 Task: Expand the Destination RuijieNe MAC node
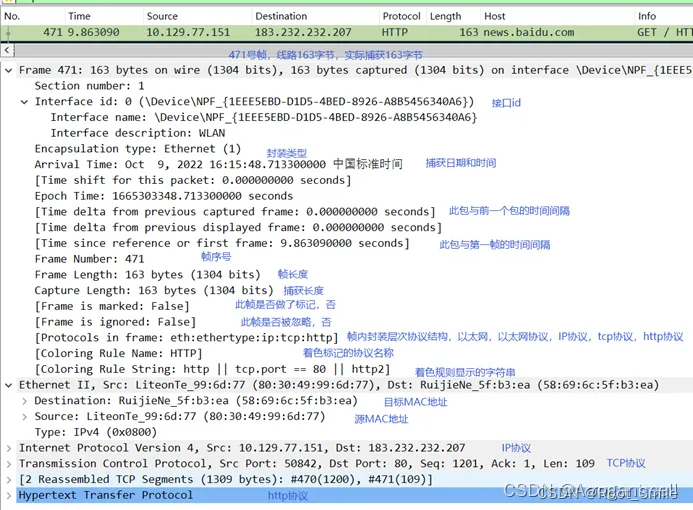point(25,401)
